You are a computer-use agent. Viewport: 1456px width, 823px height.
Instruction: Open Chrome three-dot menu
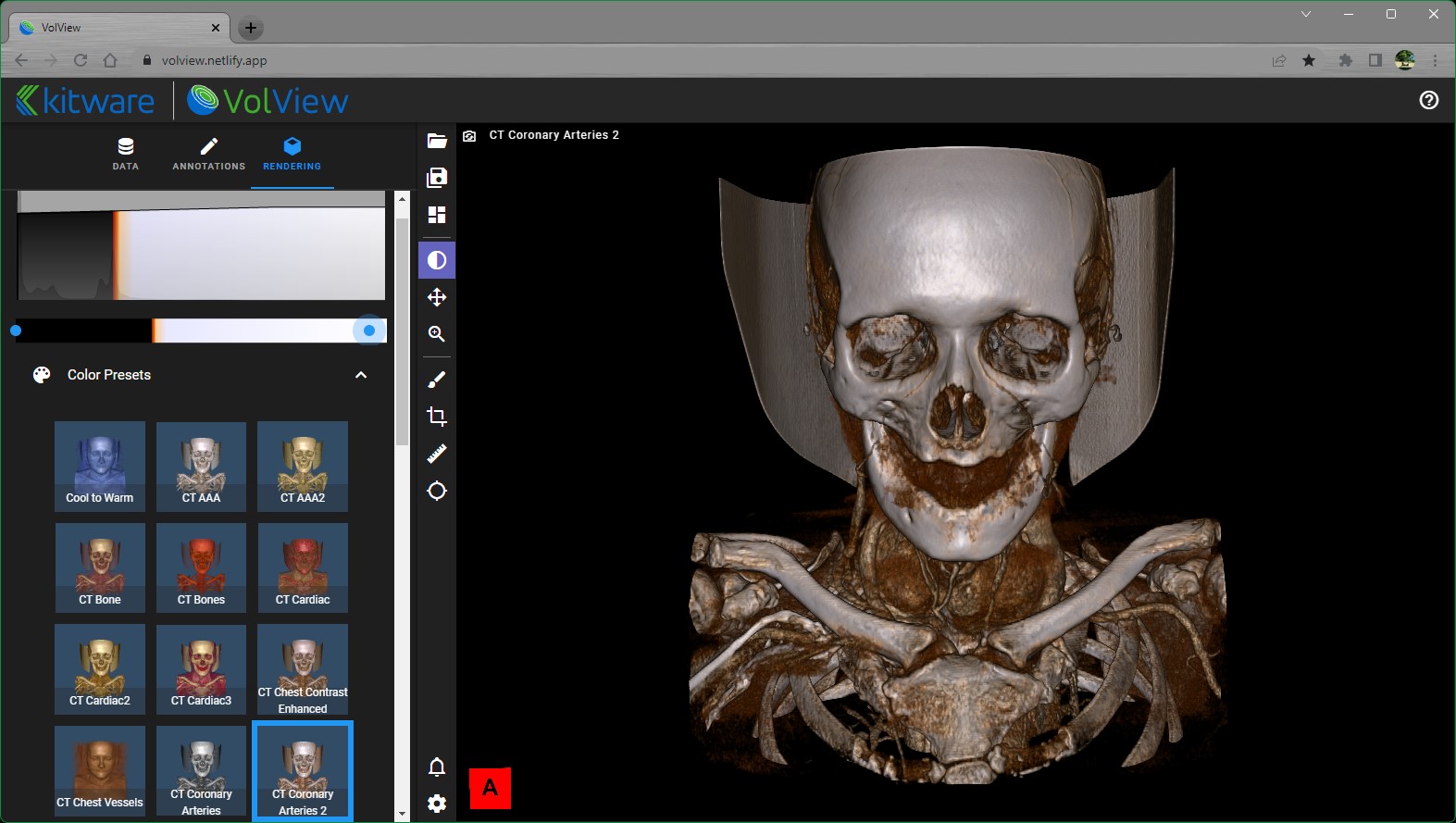click(1435, 60)
